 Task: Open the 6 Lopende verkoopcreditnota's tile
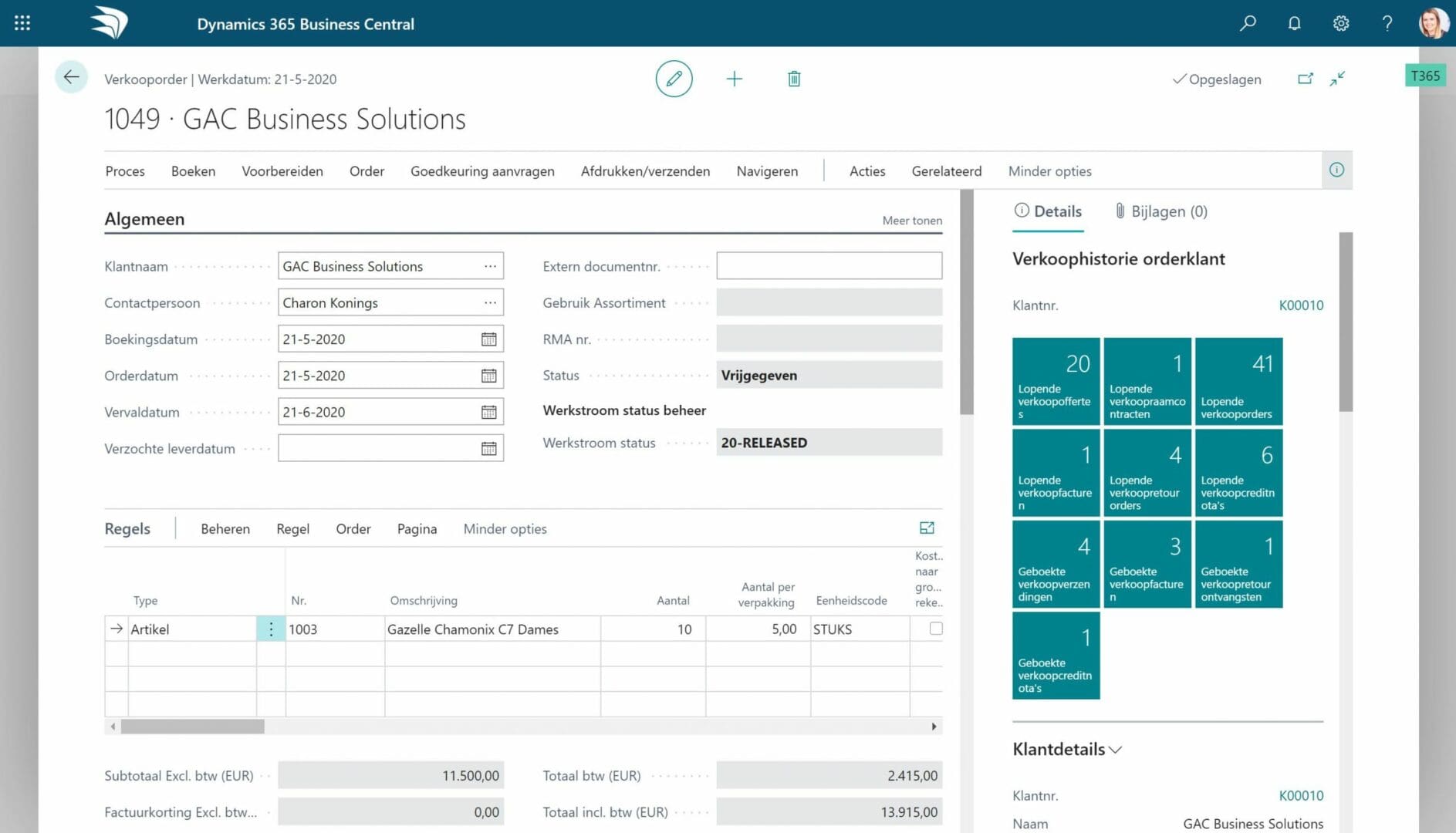(1239, 473)
